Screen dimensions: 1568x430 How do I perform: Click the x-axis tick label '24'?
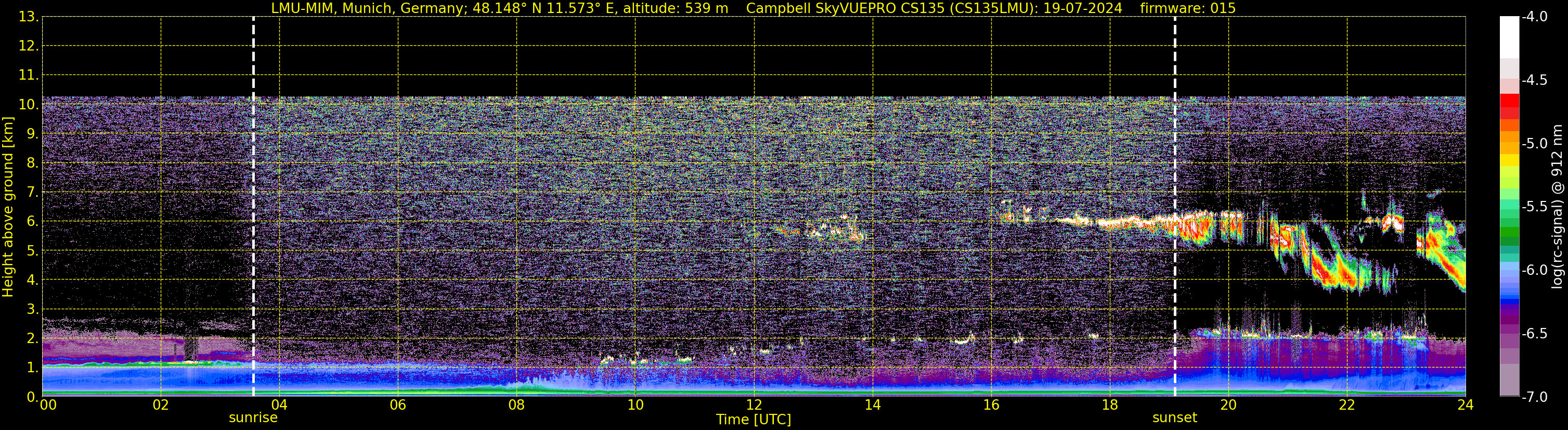(x=1465, y=405)
